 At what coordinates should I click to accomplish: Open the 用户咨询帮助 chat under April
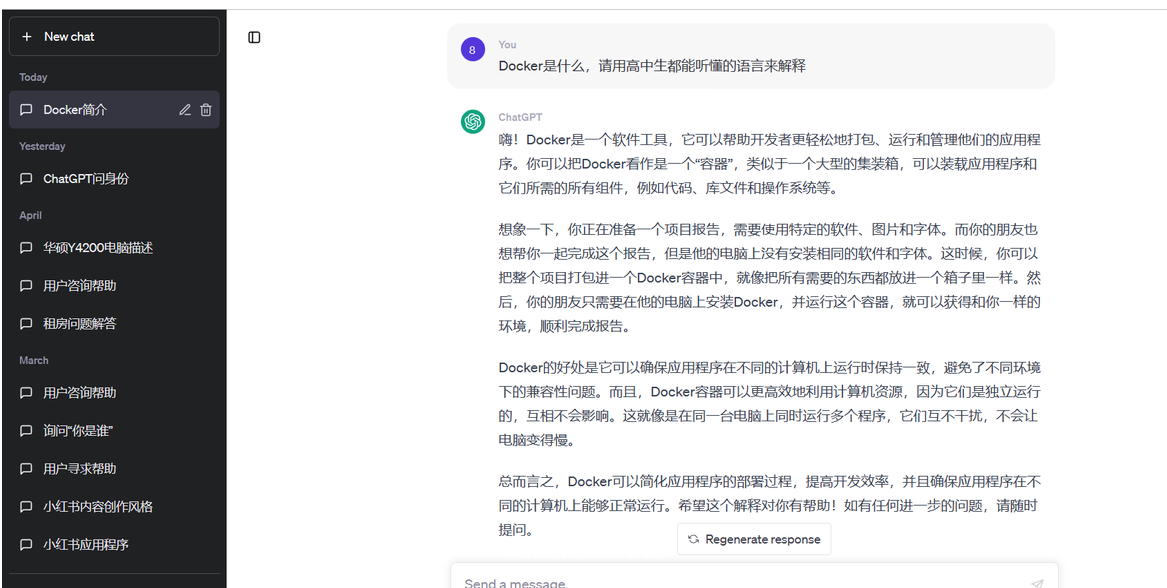(114, 286)
